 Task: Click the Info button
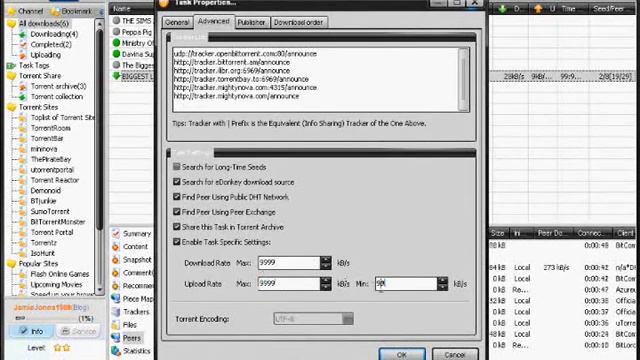tap(31, 331)
